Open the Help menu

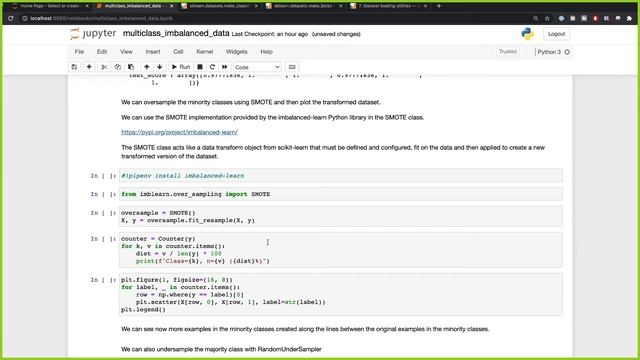[x=267, y=52]
